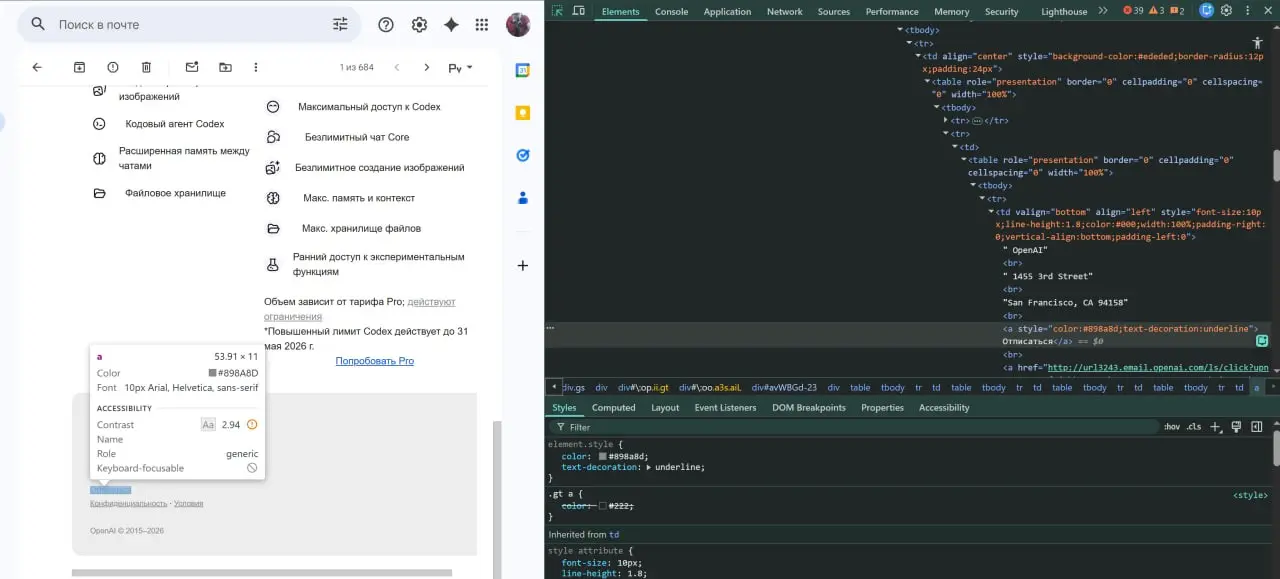Open Gmail settings gear
The image size is (1280, 579).
(419, 25)
